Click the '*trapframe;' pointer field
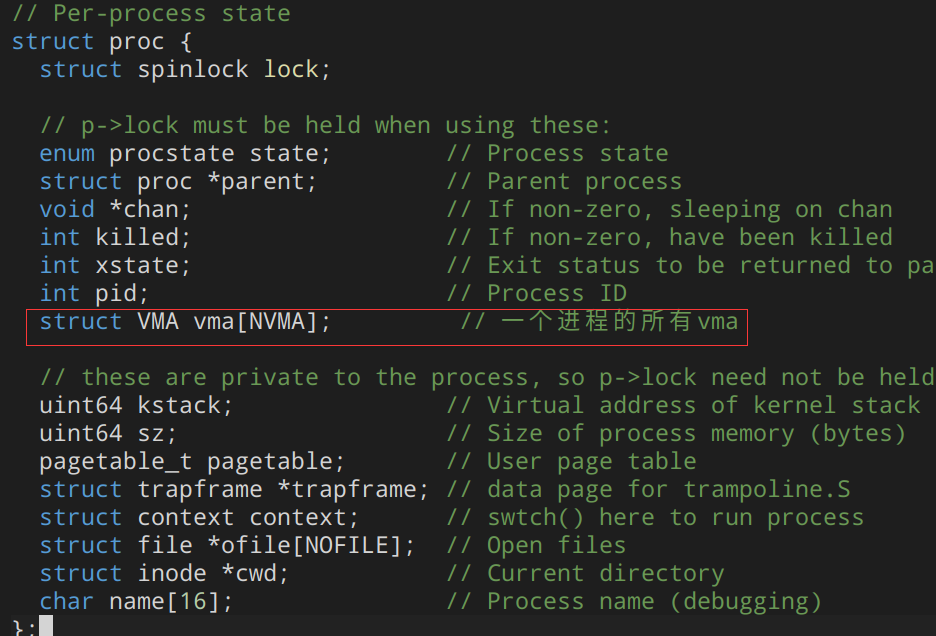936x636 pixels. (x=359, y=490)
